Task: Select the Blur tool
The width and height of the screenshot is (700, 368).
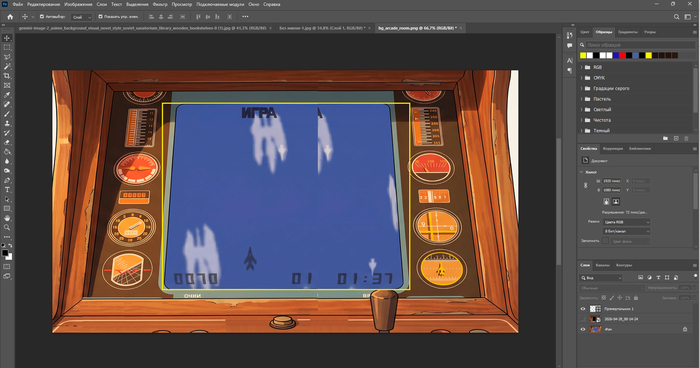Action: [7, 161]
